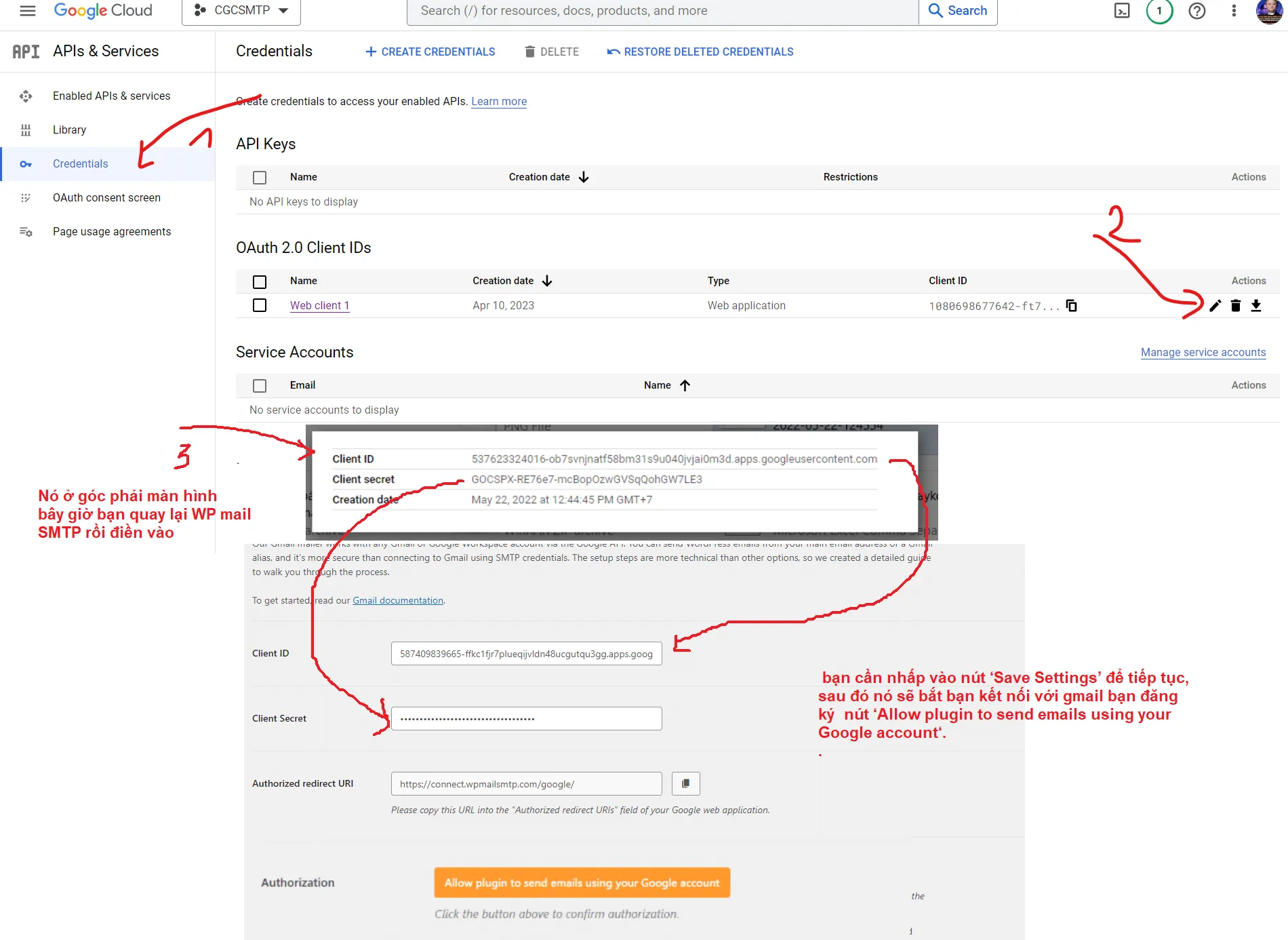Toggle the API Keys select-all checkbox
The image size is (1288, 940).
point(260,177)
